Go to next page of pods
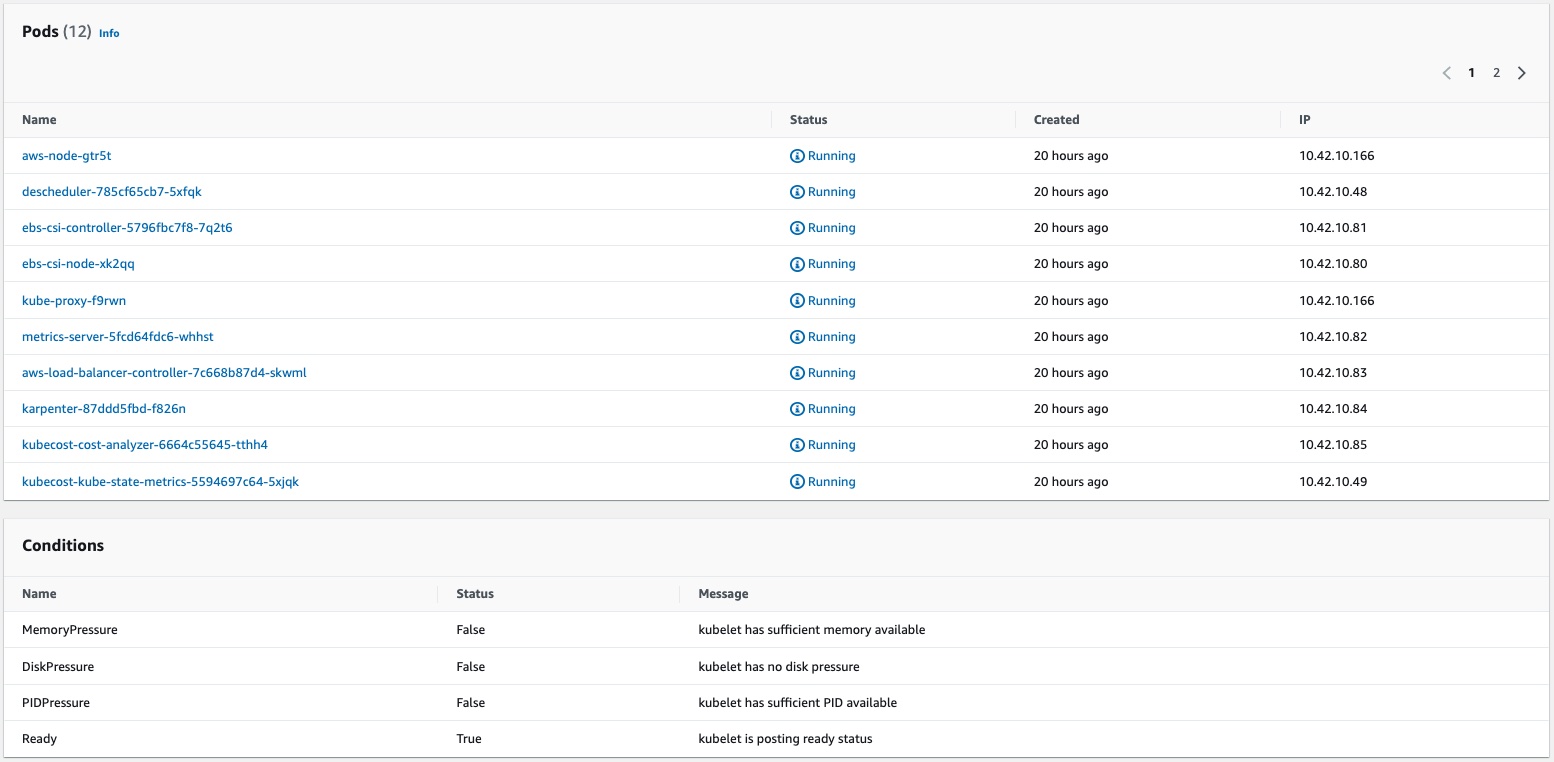Viewport: 1554px width, 762px height. (1521, 73)
